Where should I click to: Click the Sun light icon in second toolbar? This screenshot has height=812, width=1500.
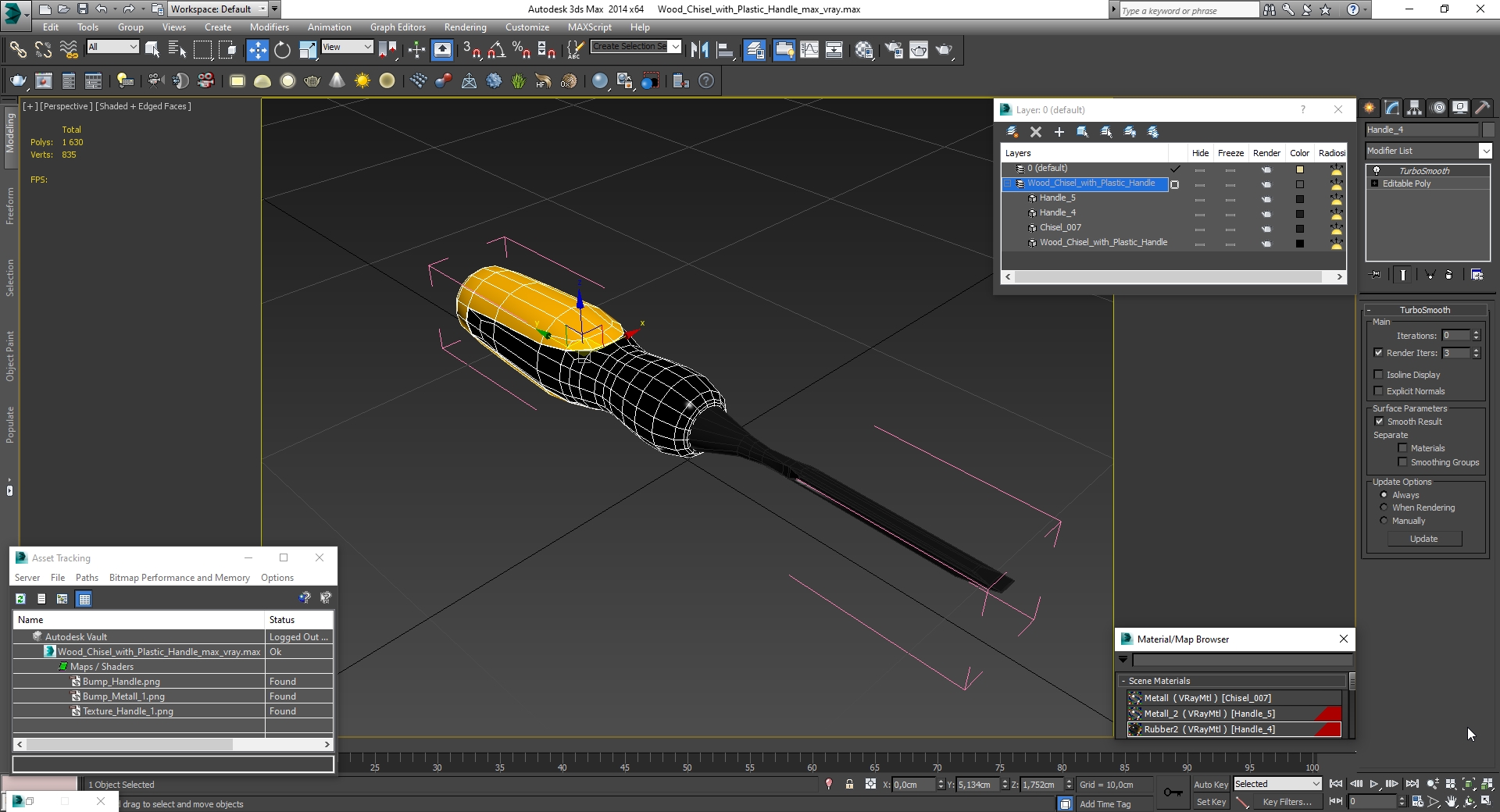(x=362, y=80)
